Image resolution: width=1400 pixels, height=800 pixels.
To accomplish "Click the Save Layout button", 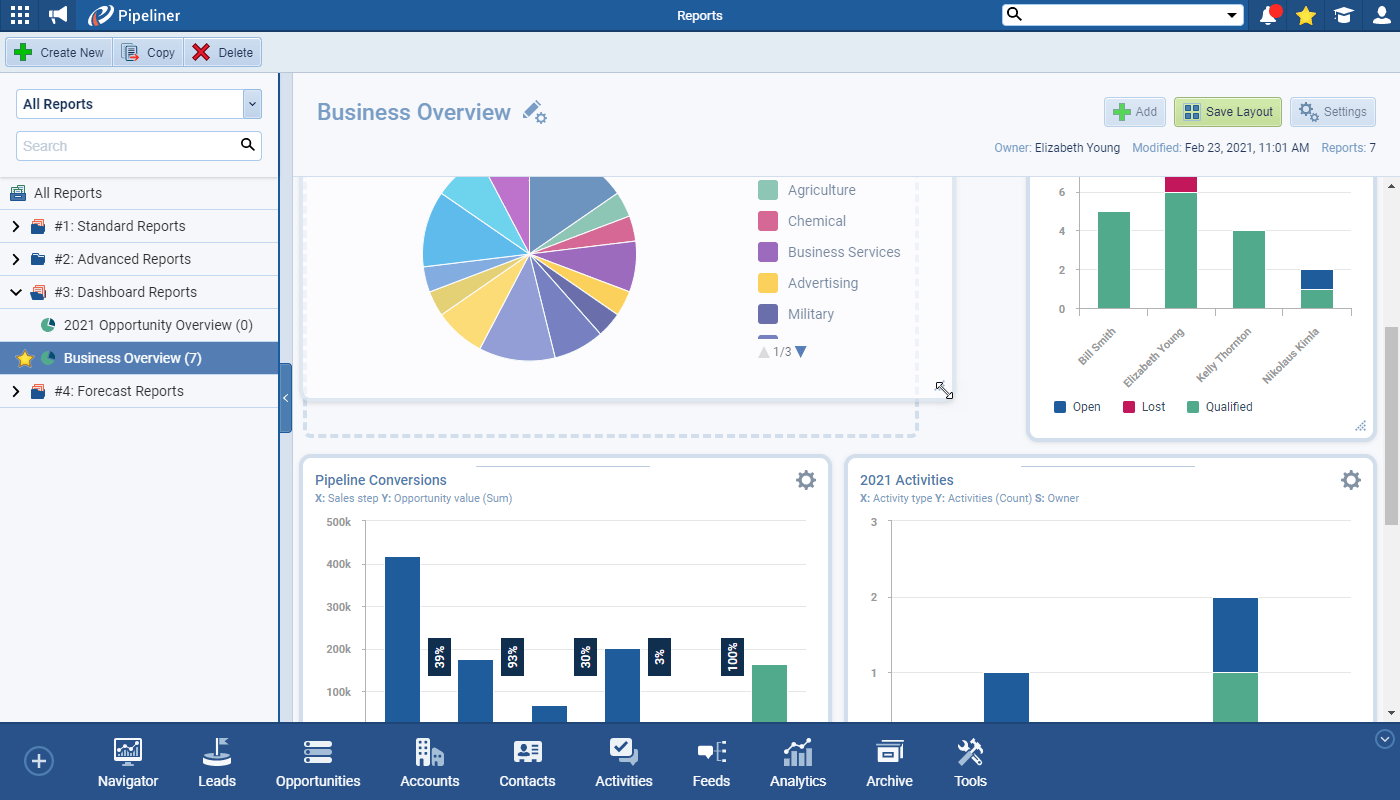I will tap(1227, 112).
